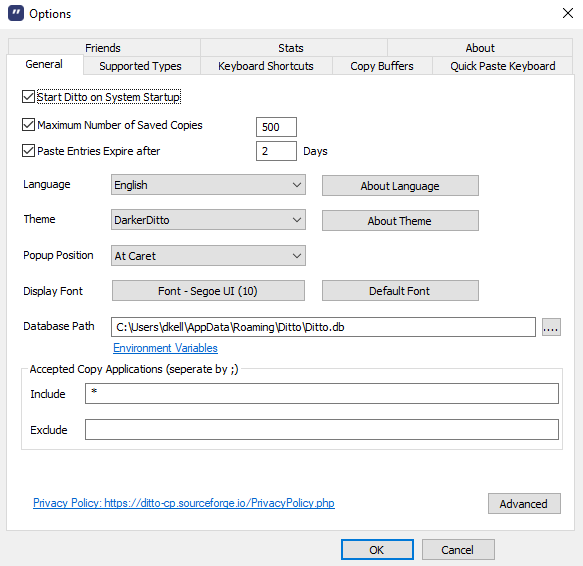Click the expire days field showing 2
Image resolution: width=583 pixels, height=566 pixels.
(x=276, y=151)
